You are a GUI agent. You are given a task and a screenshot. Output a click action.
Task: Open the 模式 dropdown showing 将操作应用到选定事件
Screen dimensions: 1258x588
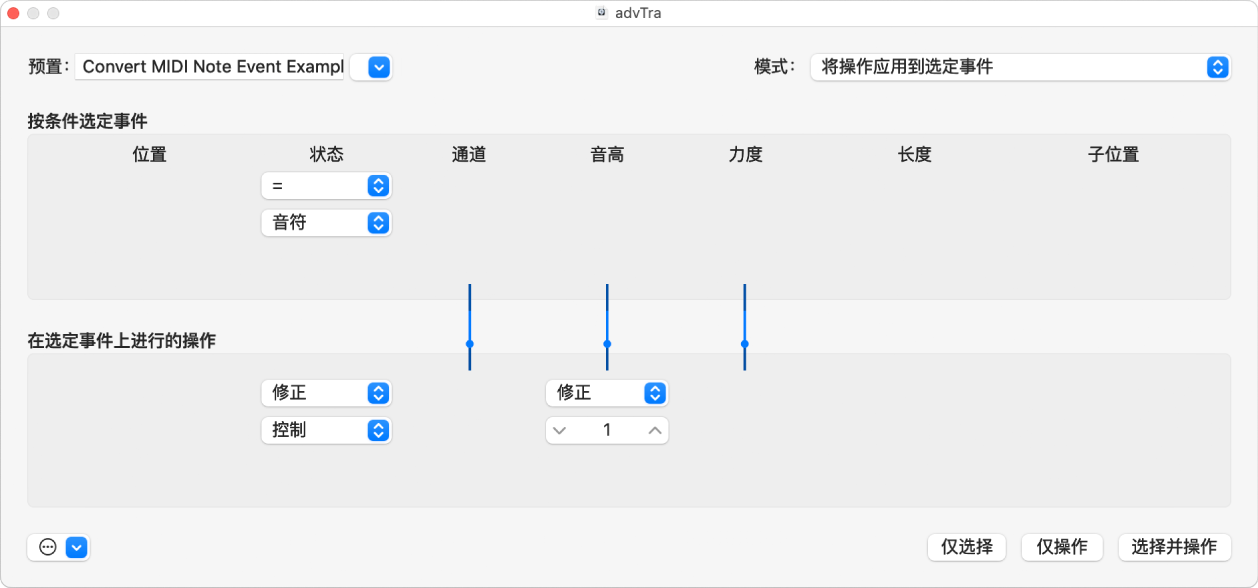[1019, 67]
